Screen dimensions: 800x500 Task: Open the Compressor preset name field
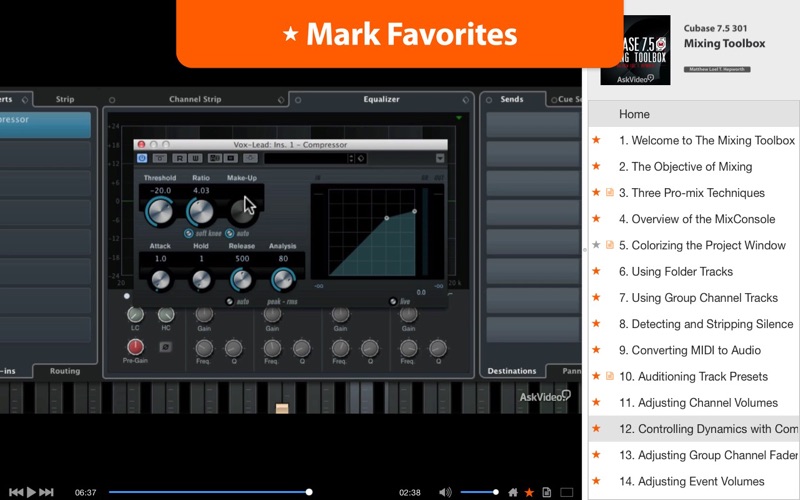306,159
